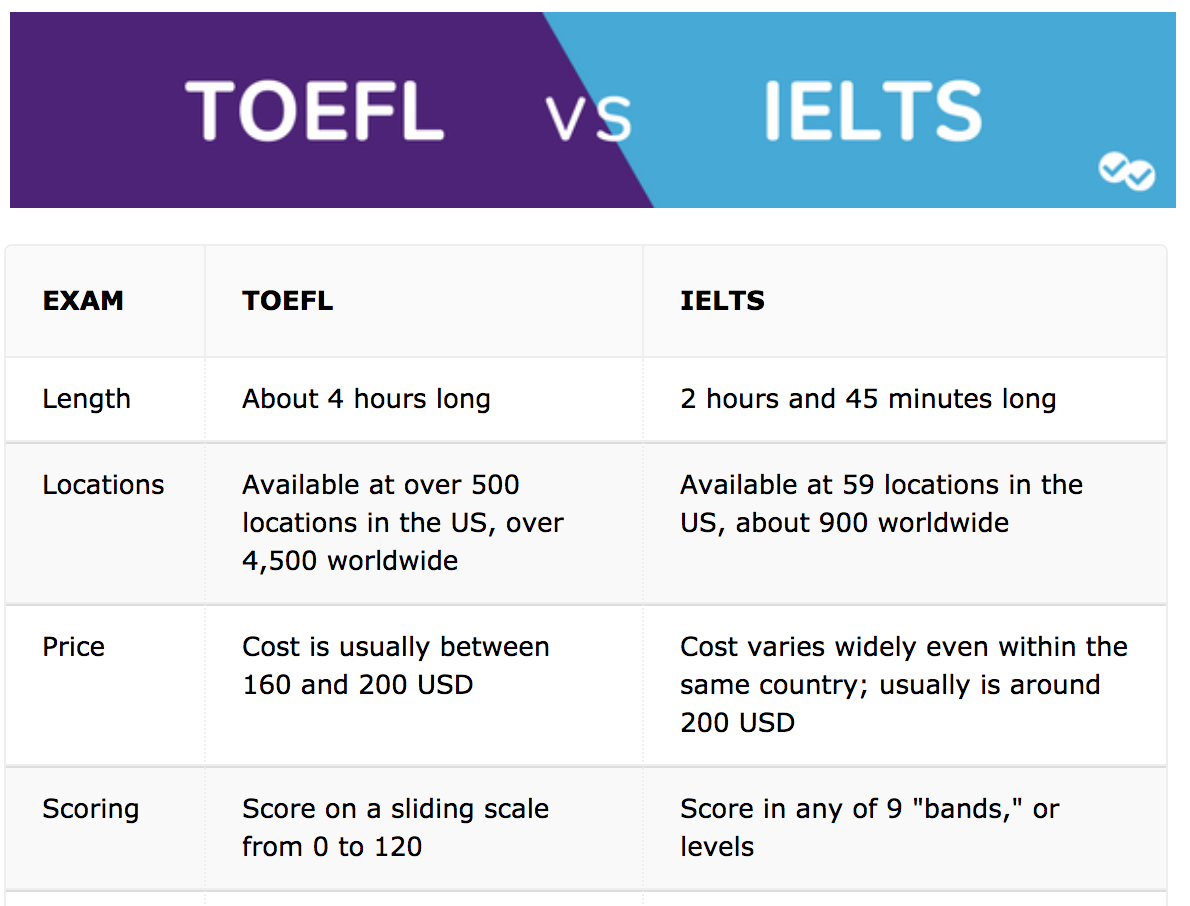The width and height of the screenshot is (1190, 906).
Task: Click the double checkmark logo icon
Action: (1126, 171)
